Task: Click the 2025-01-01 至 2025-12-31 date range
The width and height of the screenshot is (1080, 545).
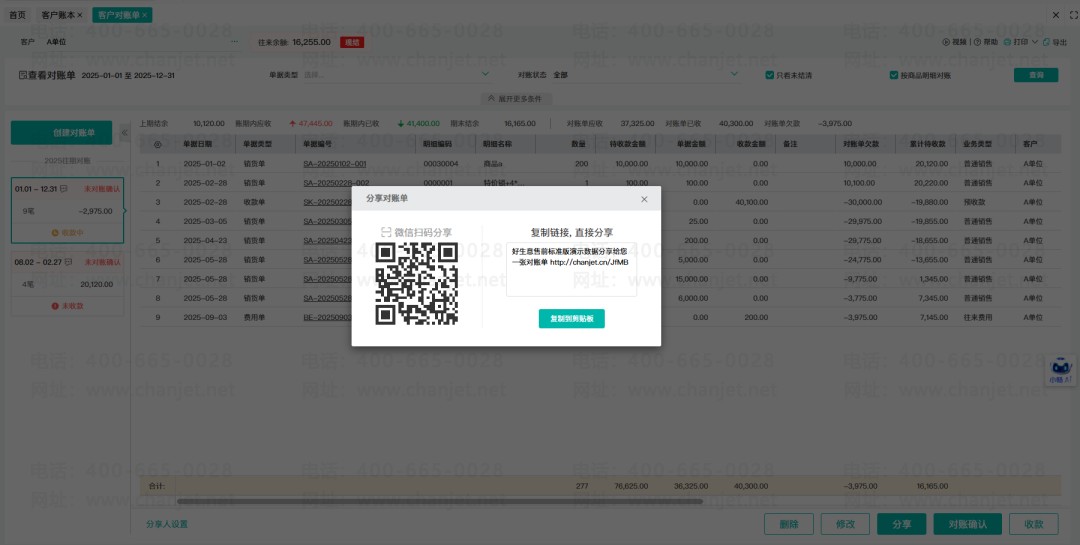Action: 128,75
